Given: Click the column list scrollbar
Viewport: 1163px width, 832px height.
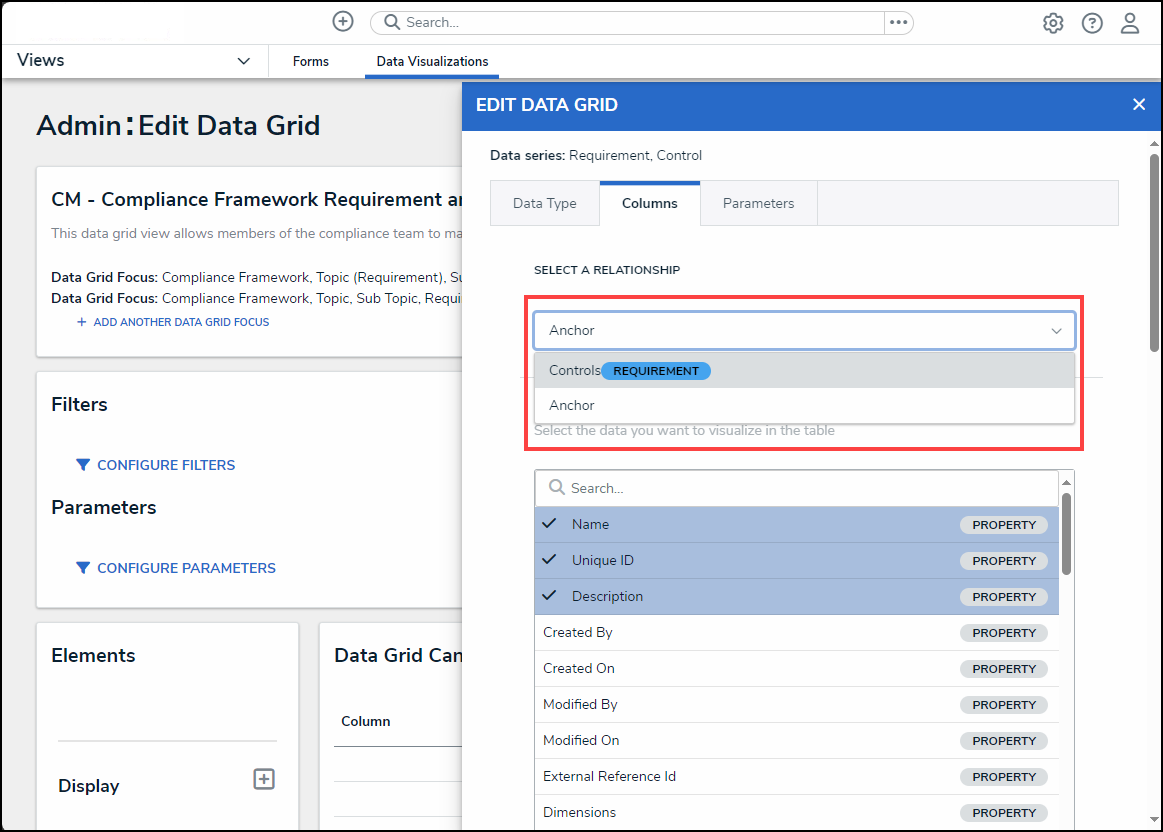Looking at the screenshot, I should pyautogui.click(x=1066, y=535).
